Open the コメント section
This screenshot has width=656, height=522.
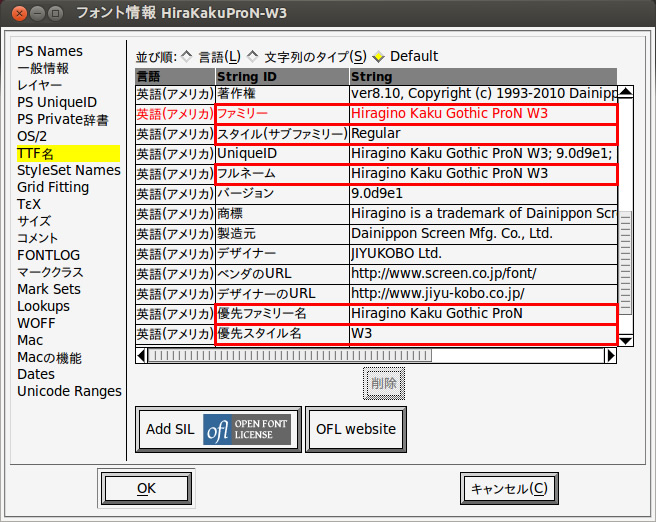(x=37, y=238)
